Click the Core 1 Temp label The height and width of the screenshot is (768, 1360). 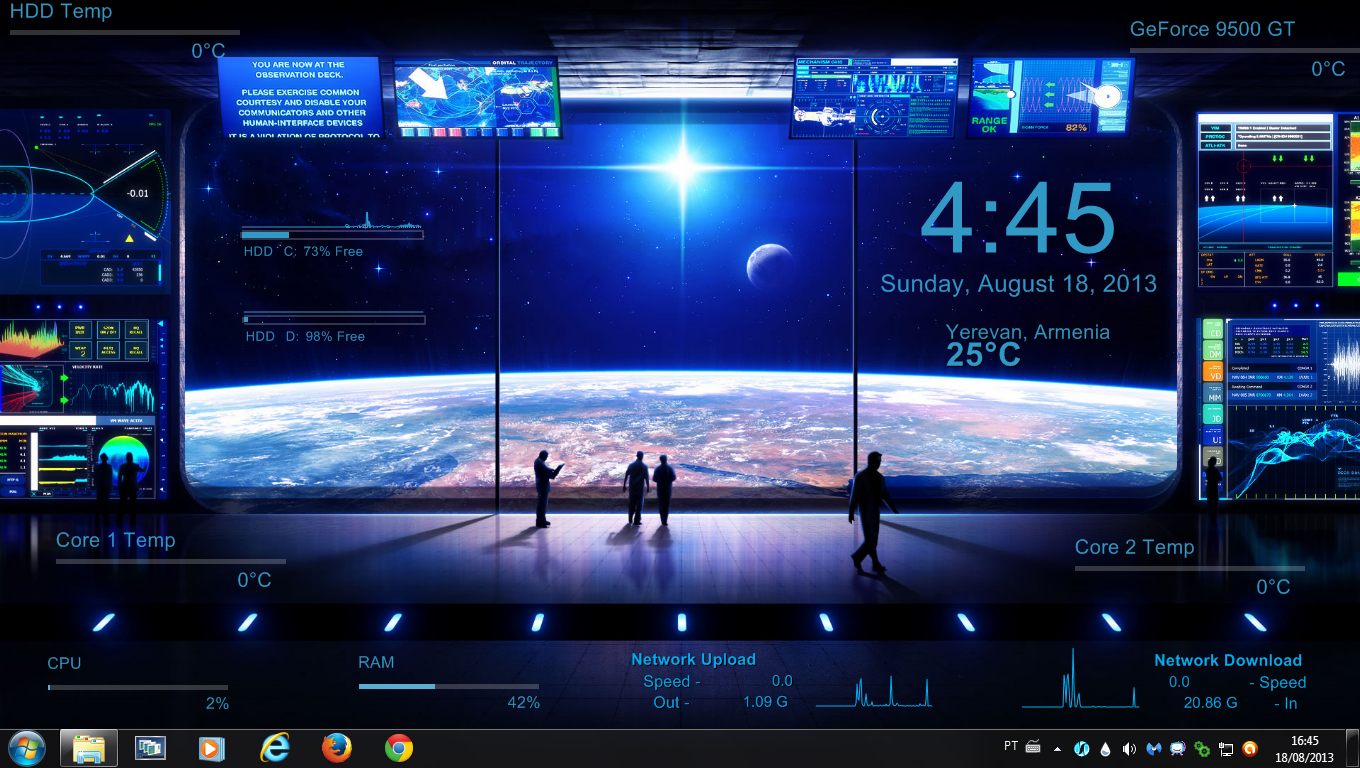115,540
